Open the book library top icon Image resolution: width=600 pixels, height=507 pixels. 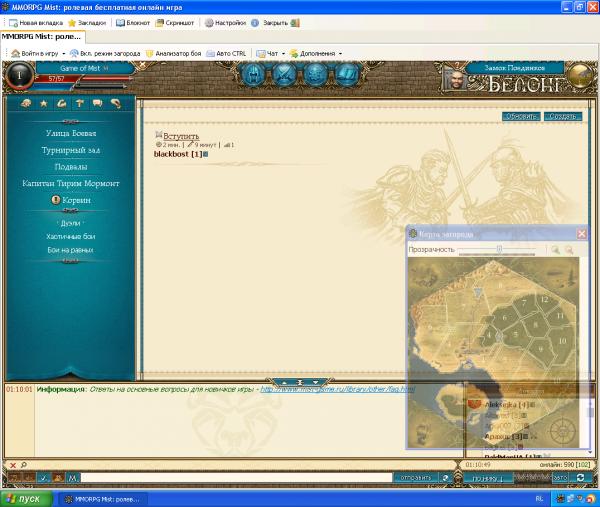coord(347,74)
